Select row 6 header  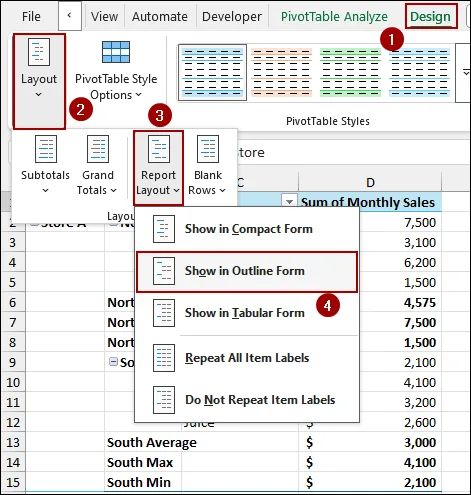tap(13, 302)
